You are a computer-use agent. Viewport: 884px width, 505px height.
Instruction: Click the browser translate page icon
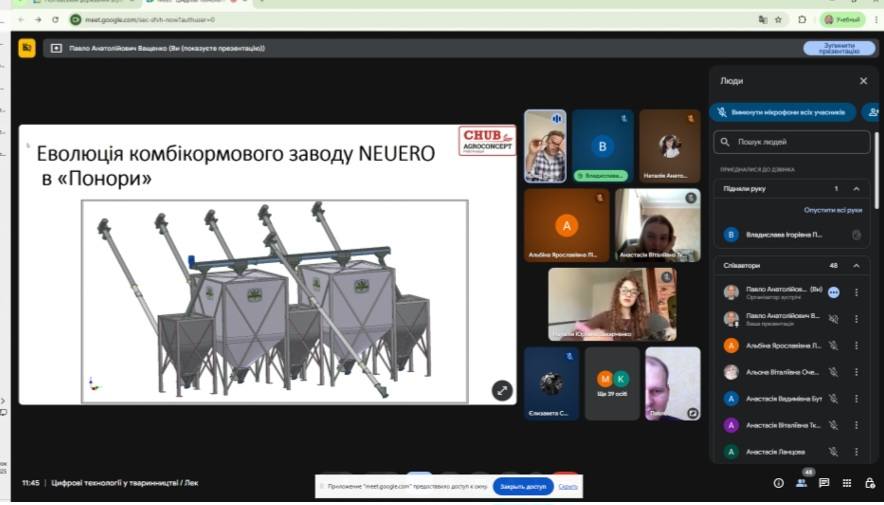click(x=762, y=19)
